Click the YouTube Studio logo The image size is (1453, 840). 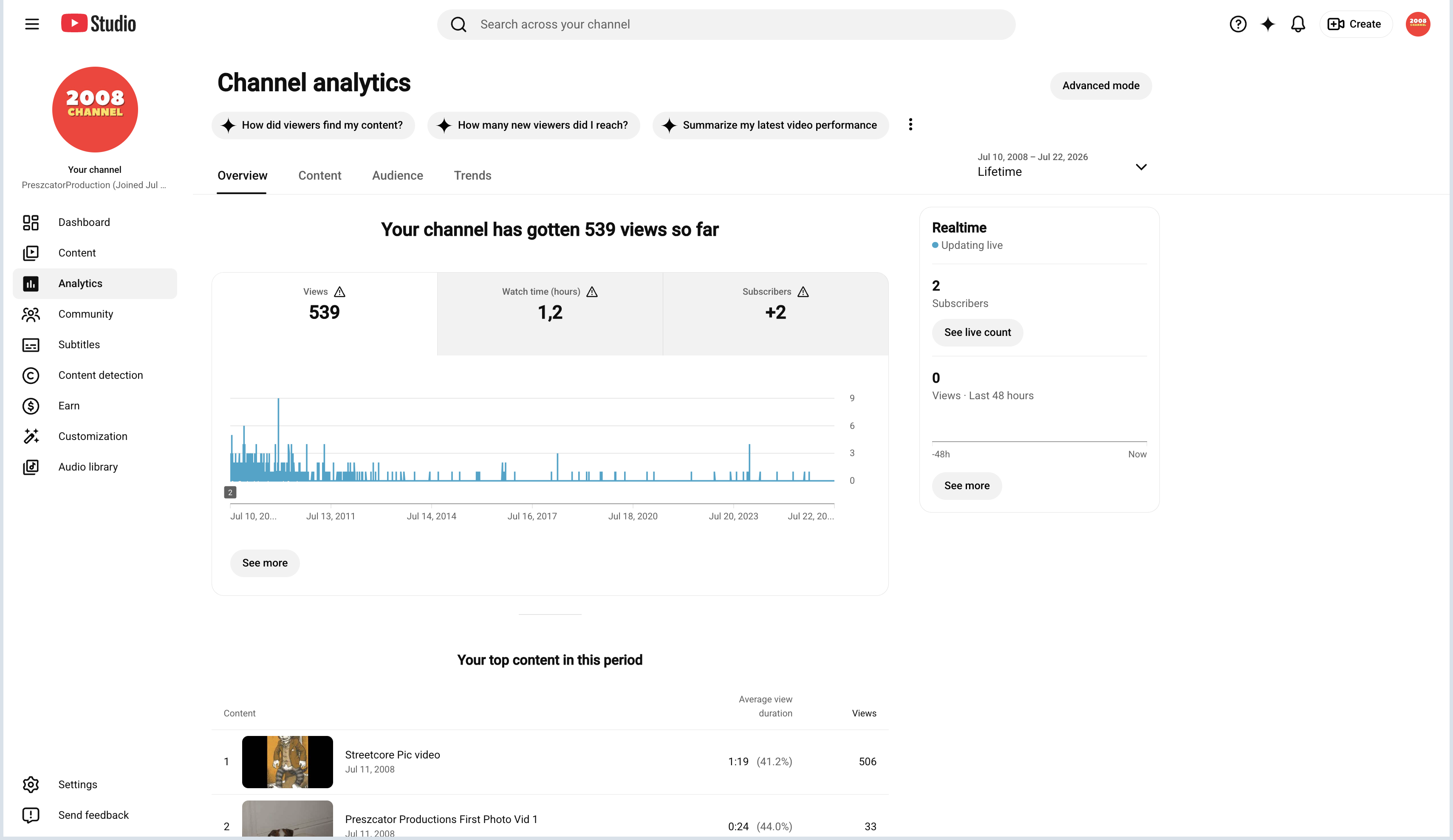tap(99, 24)
